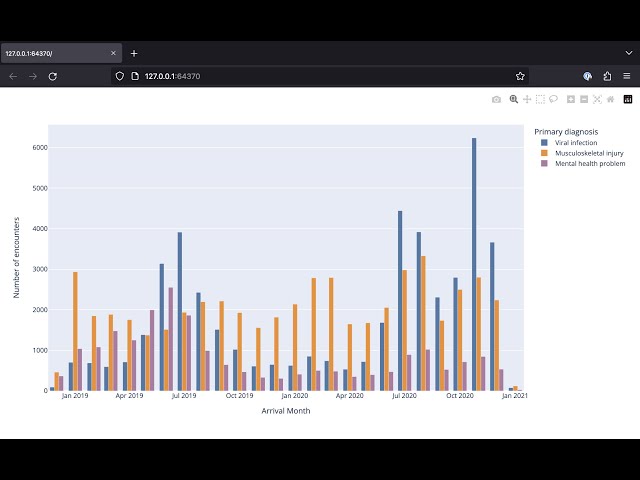This screenshot has height=480, width=640.
Task: Click the purple Mental health problem swatch
Action: pos(544,163)
